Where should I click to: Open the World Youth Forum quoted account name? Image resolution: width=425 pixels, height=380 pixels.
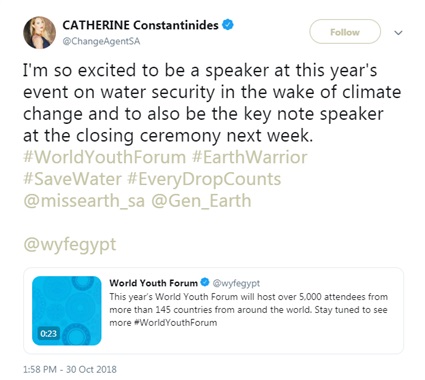coord(153,283)
